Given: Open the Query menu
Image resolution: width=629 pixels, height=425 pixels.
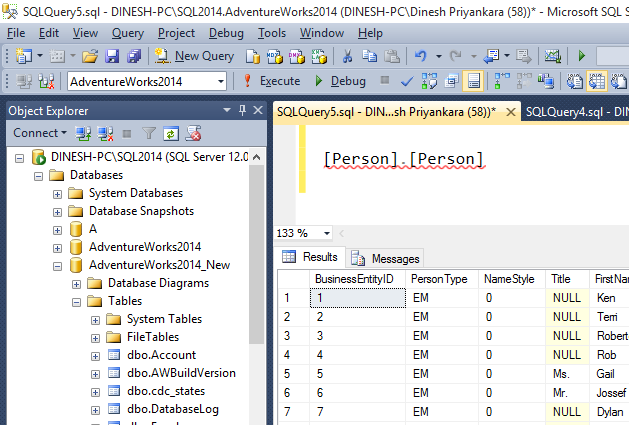Looking at the screenshot, I should pos(128,33).
